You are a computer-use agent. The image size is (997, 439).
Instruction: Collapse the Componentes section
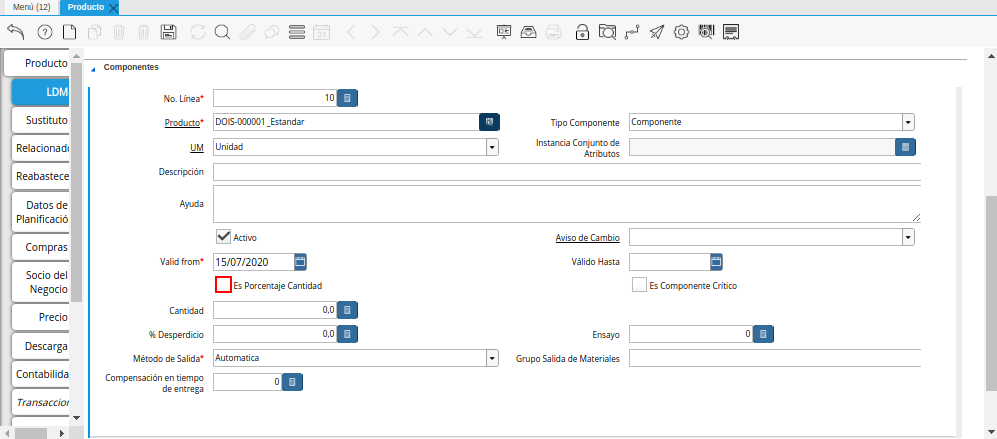tap(94, 68)
